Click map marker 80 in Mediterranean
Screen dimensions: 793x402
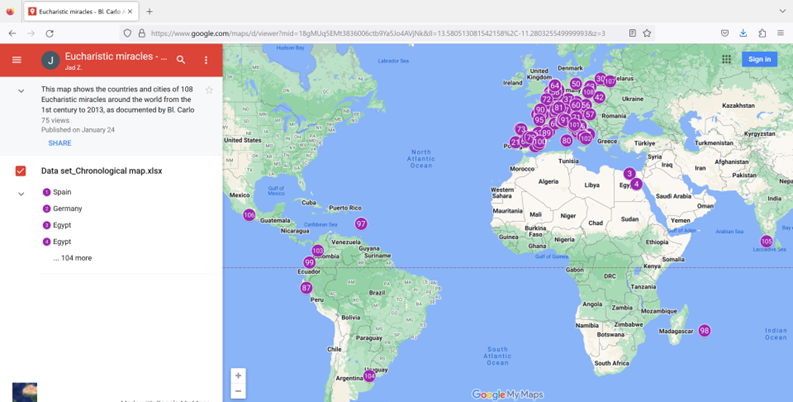566,141
